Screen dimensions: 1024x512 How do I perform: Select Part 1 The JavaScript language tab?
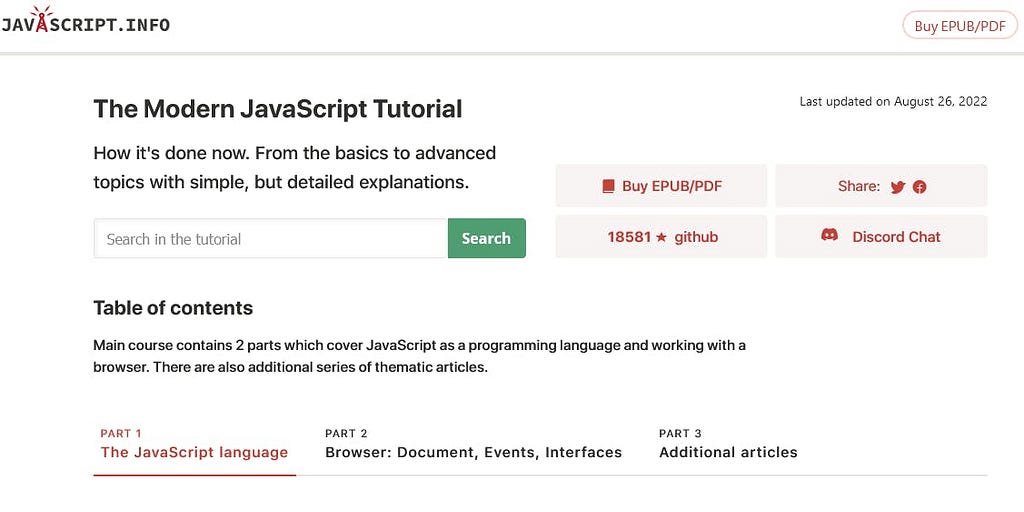pyautogui.click(x=195, y=444)
